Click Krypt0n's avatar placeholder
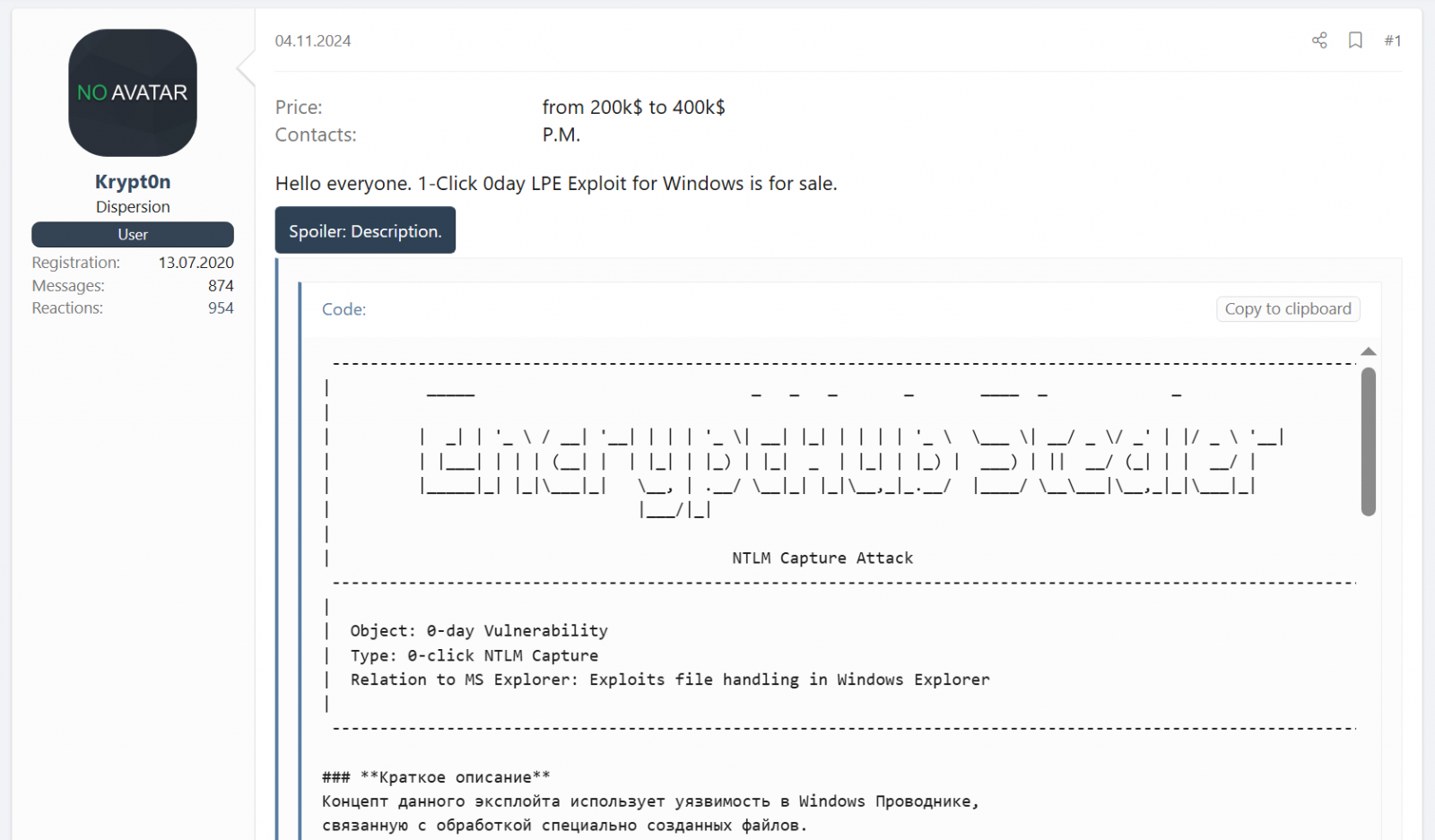 [x=132, y=93]
